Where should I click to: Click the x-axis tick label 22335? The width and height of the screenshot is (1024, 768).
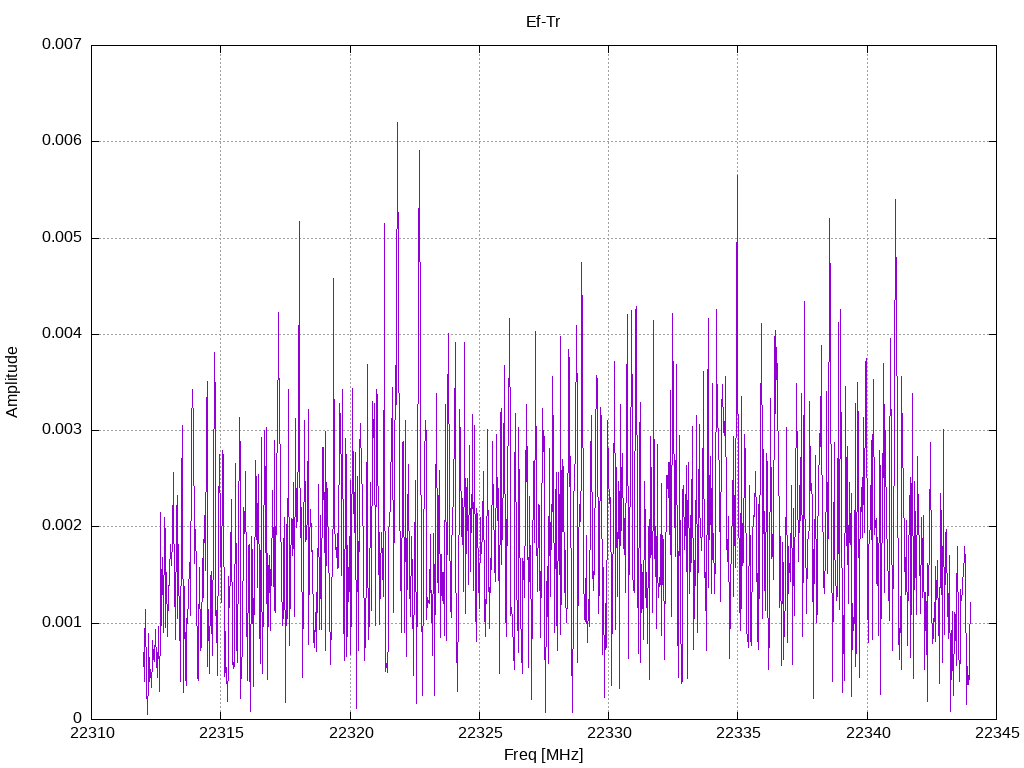click(x=739, y=733)
